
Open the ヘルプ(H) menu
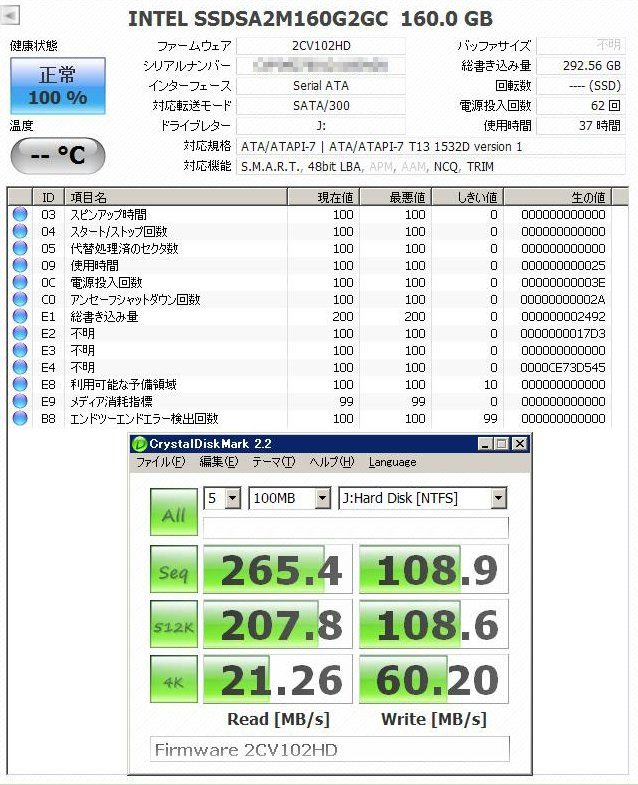click(x=332, y=462)
